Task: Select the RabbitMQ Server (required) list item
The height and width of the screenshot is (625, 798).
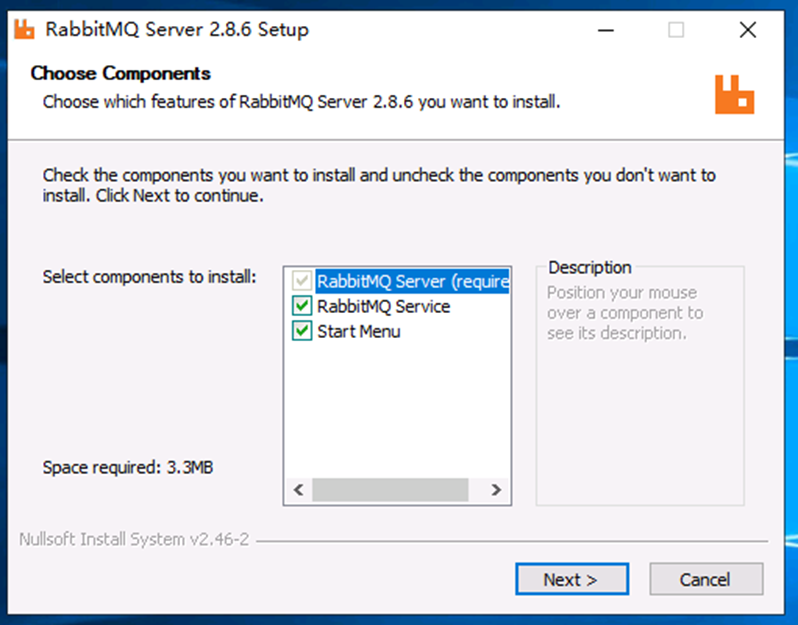Action: pos(412,281)
